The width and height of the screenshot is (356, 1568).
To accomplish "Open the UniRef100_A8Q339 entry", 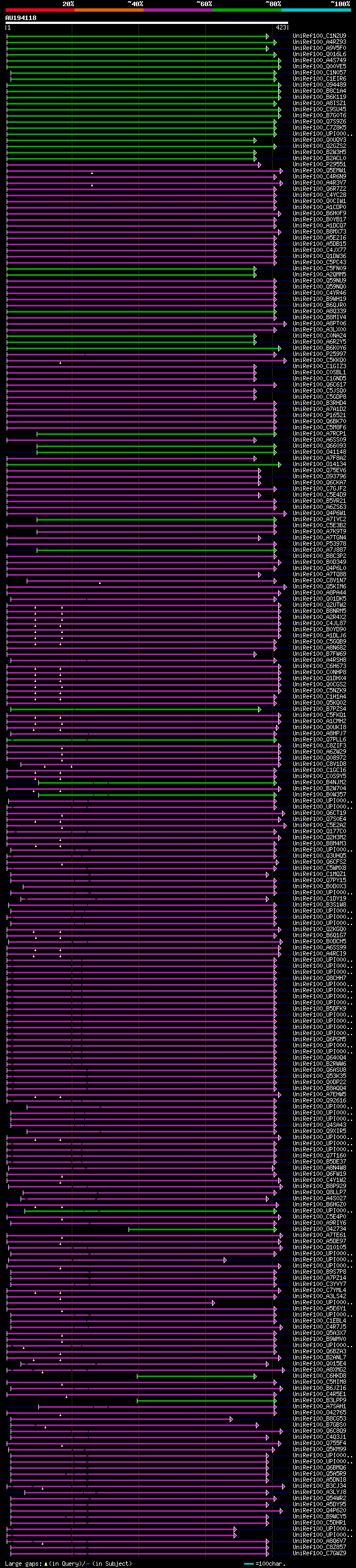I will pyautogui.click(x=319, y=311).
